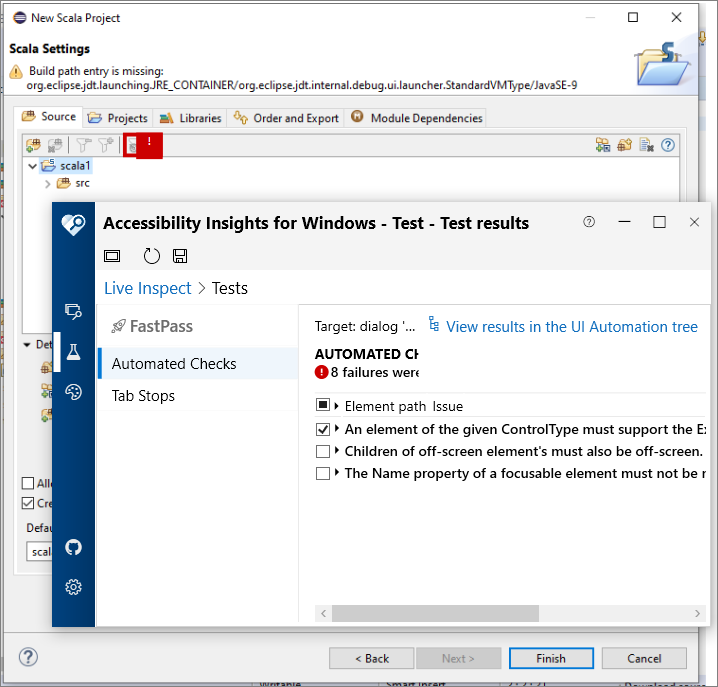
Task: Click the save test results icon
Action: coord(180,256)
